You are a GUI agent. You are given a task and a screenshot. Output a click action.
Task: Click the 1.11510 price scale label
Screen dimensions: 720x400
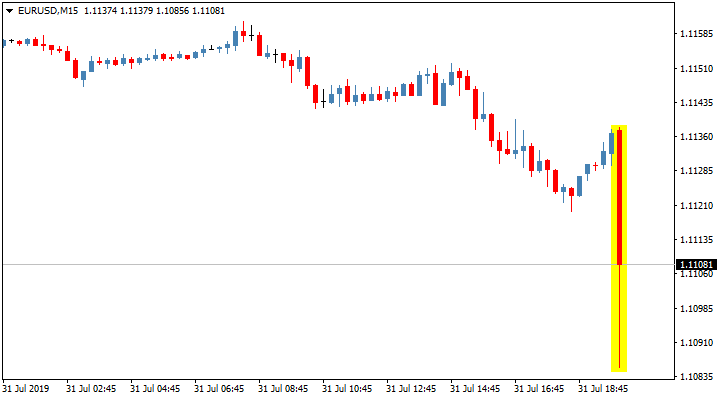[x=697, y=68]
